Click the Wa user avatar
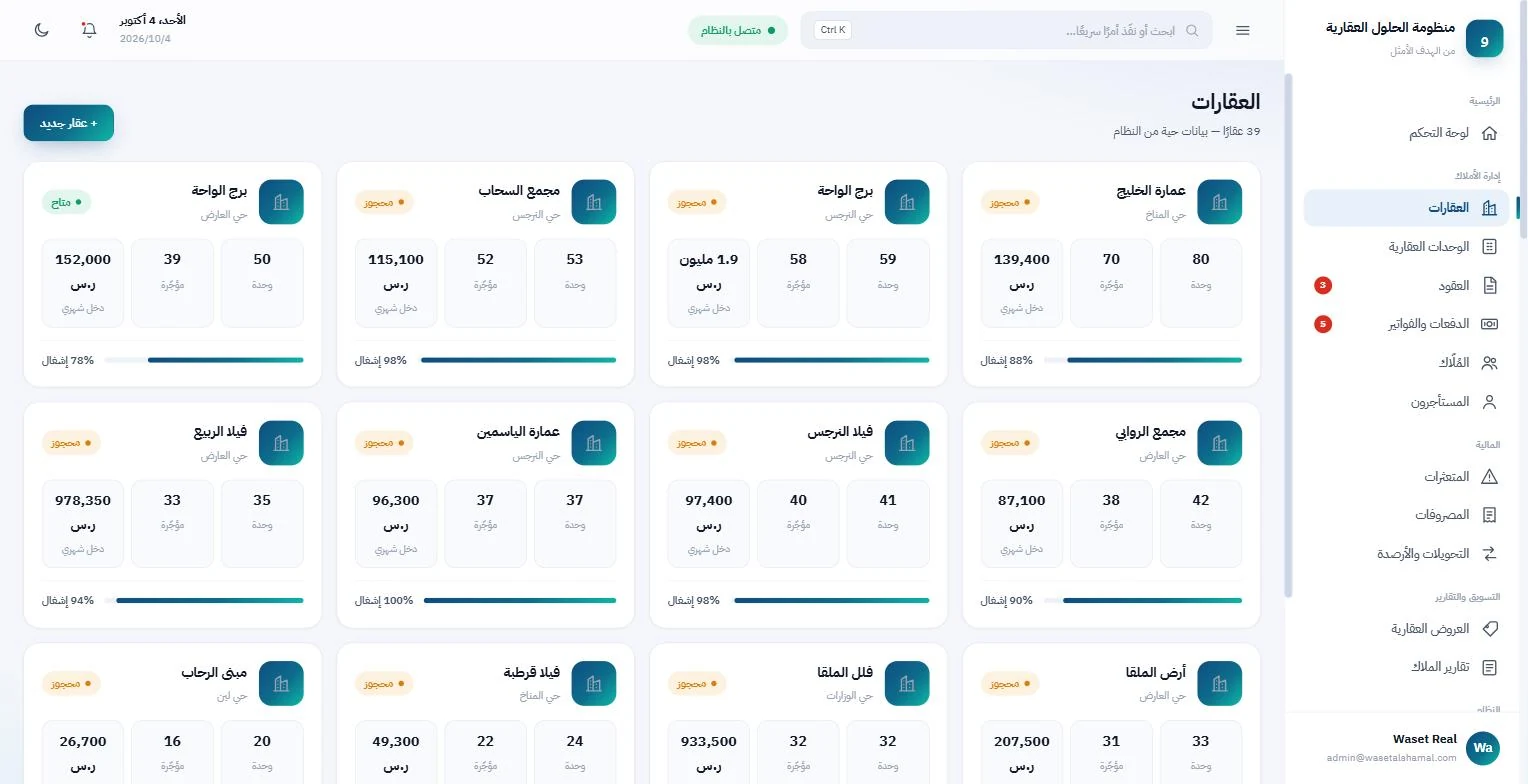Viewport: 1528px width, 784px height. [1483, 748]
